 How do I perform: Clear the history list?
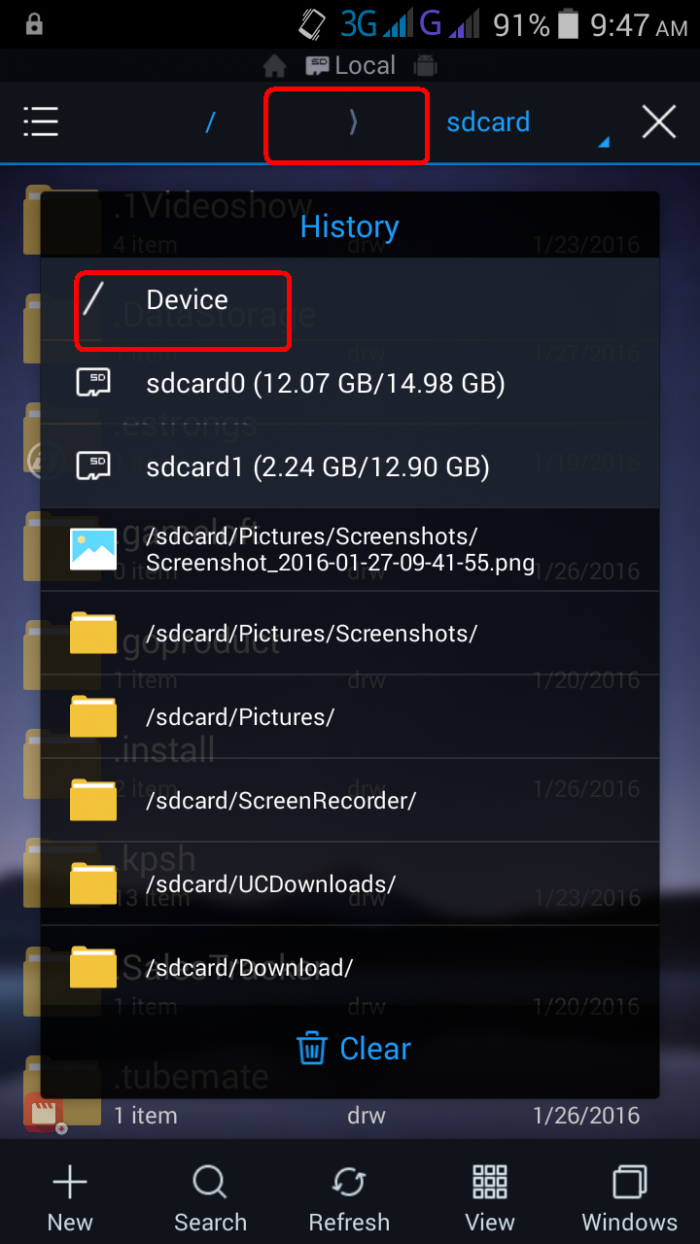click(374, 1048)
